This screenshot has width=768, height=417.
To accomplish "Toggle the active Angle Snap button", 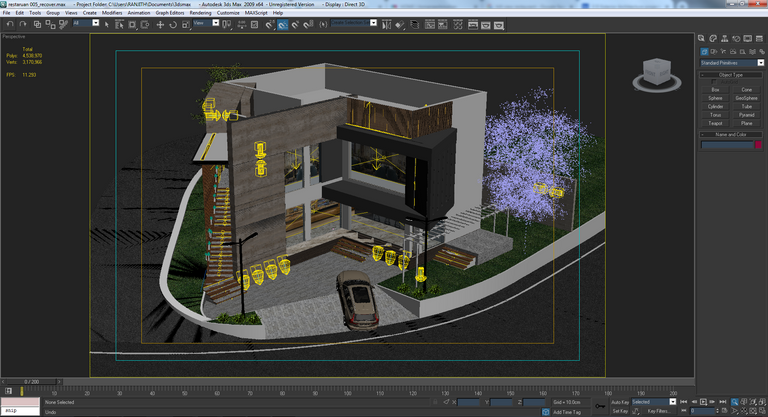I will tap(283, 25).
